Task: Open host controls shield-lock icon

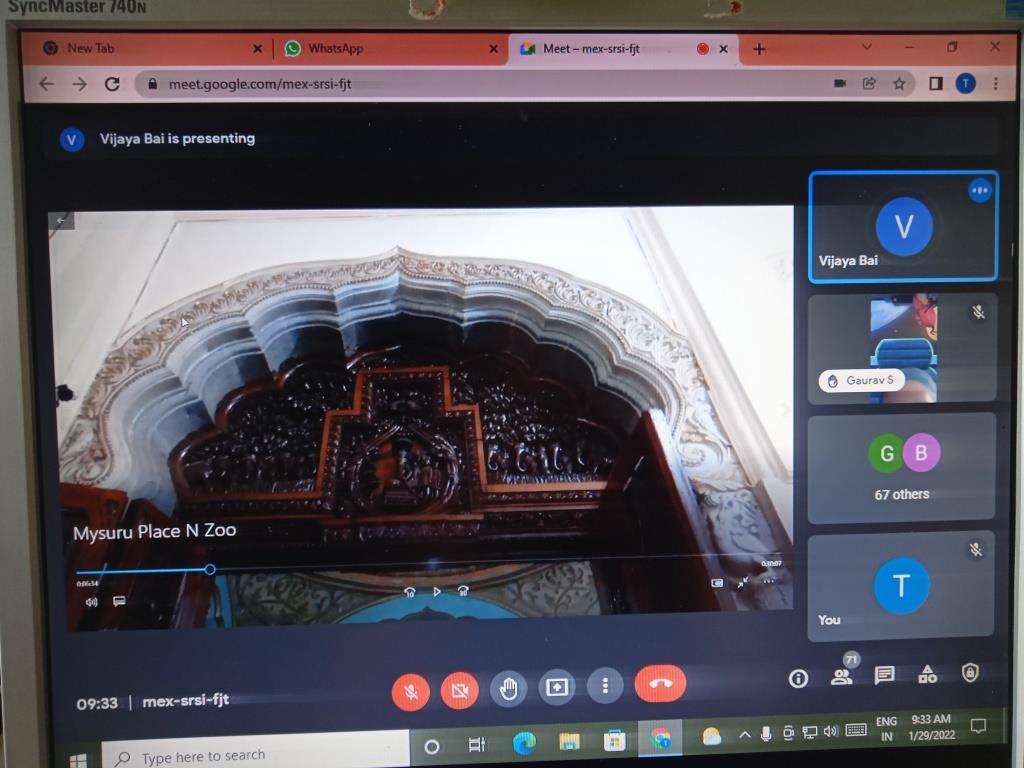Action: [x=970, y=672]
